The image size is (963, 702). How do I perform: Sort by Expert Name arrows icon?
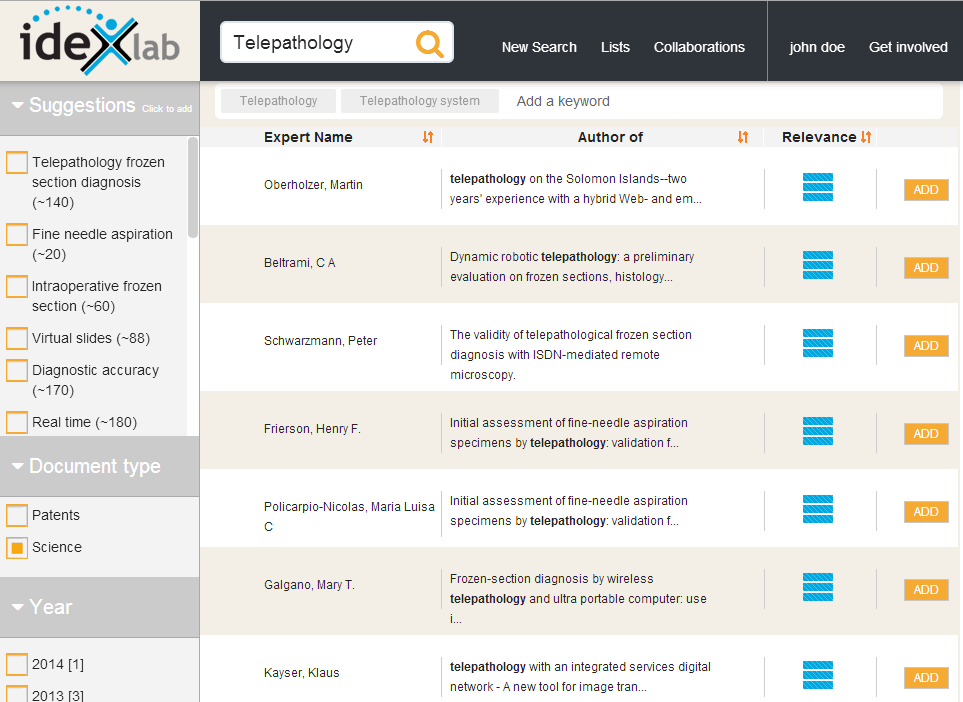pos(428,137)
